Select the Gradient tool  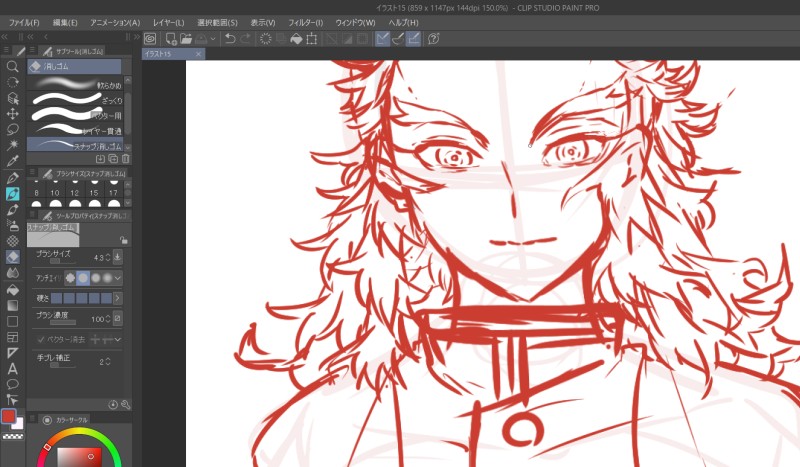click(12, 305)
